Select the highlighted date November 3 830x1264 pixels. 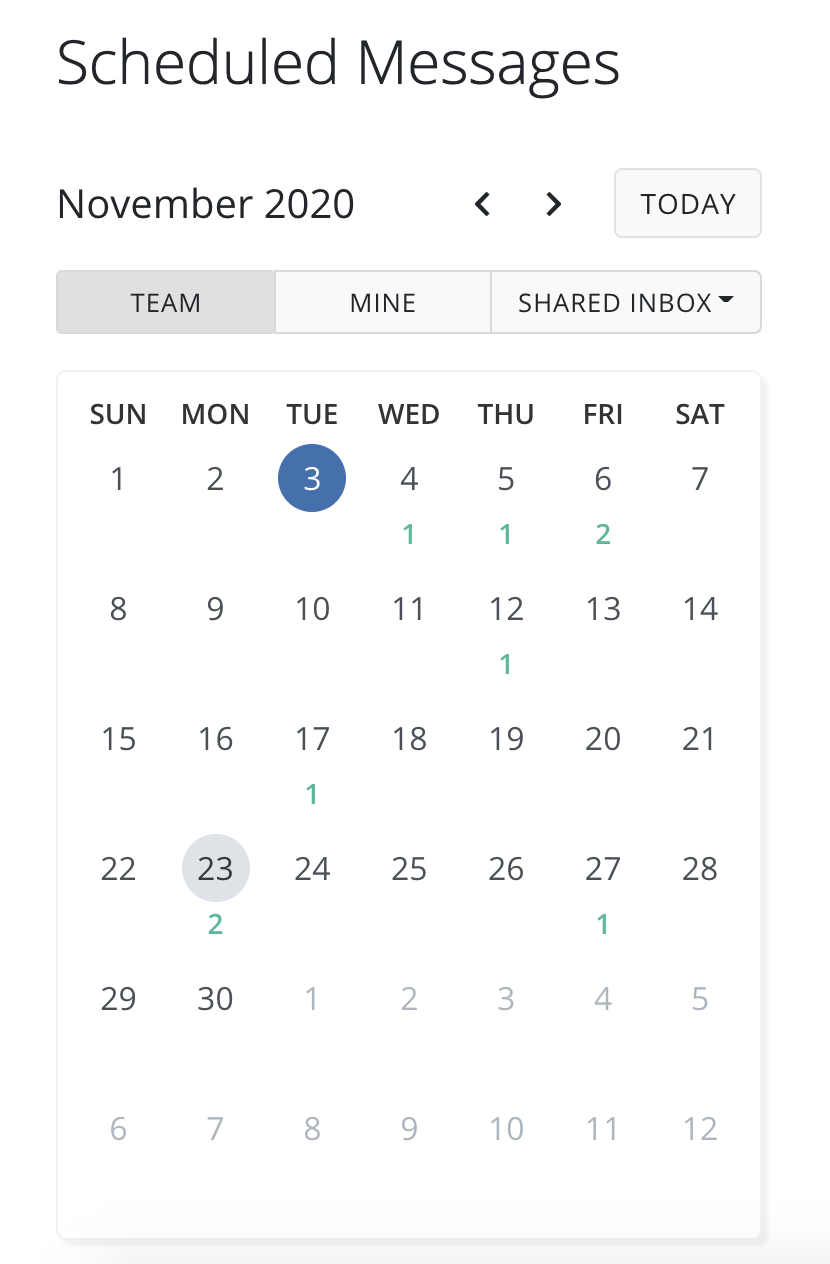coord(312,479)
